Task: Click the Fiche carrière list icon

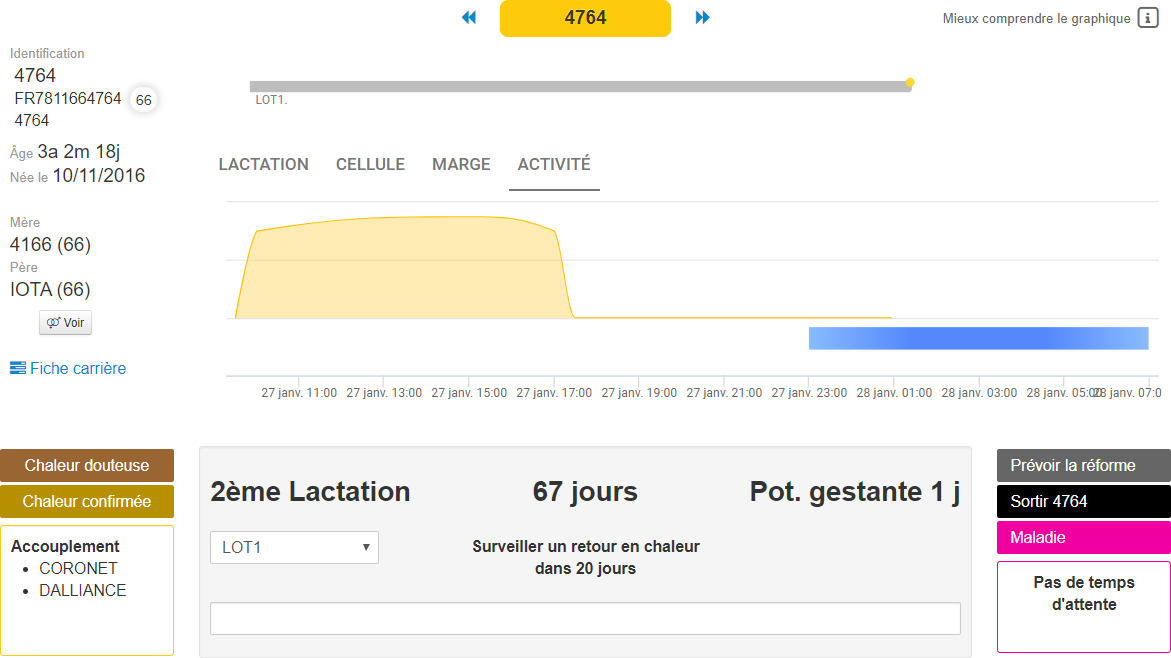Action: point(17,368)
